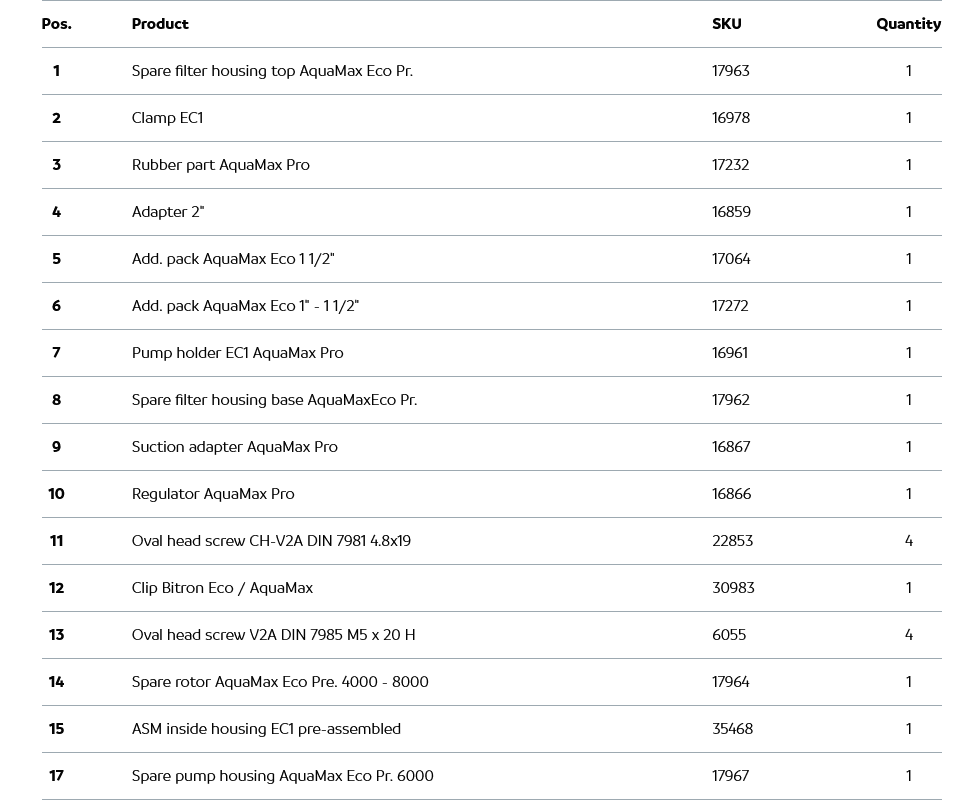Click SKU number 22853
This screenshot has height=800, width=979.
coord(732,541)
